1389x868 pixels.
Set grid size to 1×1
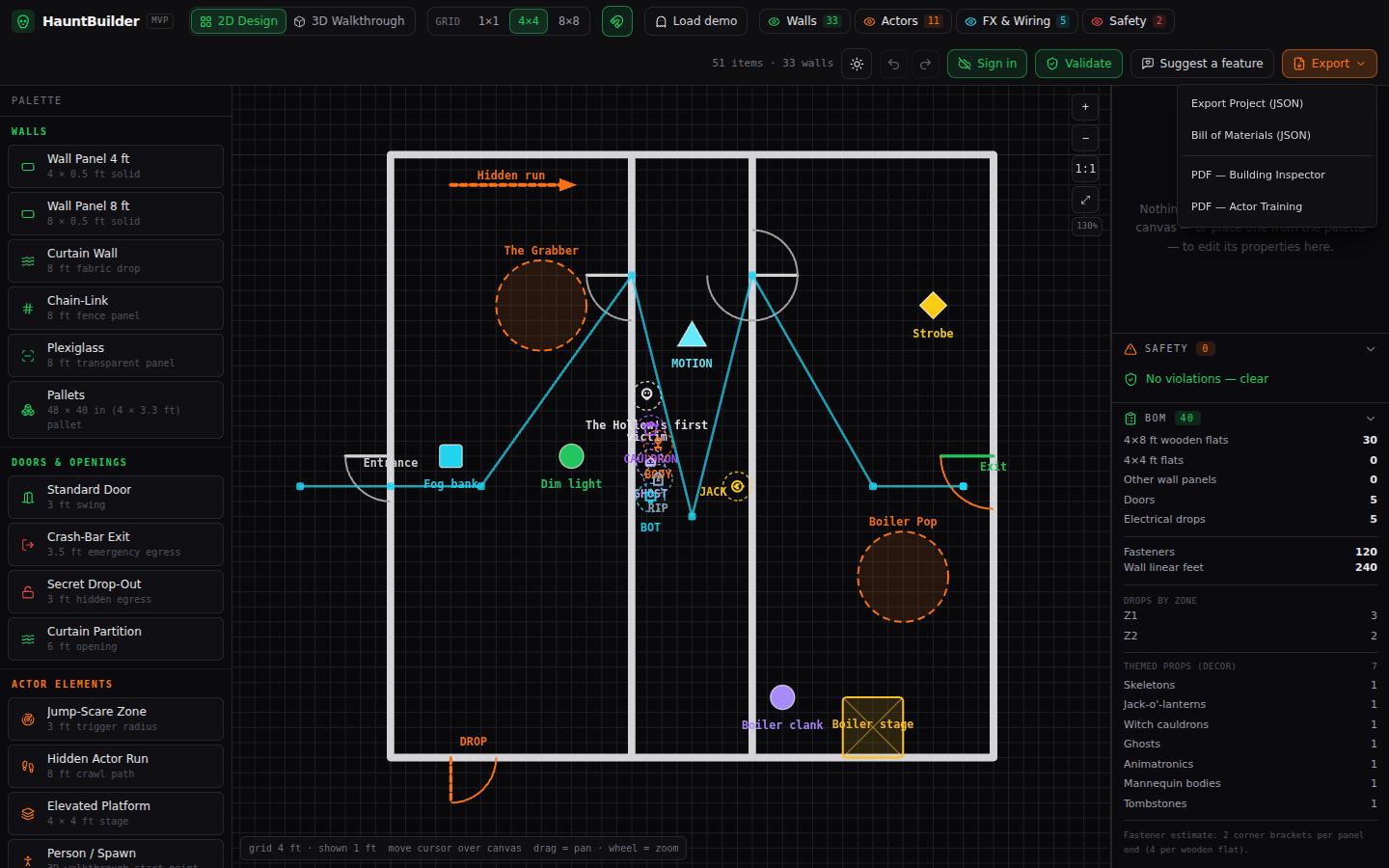(489, 21)
